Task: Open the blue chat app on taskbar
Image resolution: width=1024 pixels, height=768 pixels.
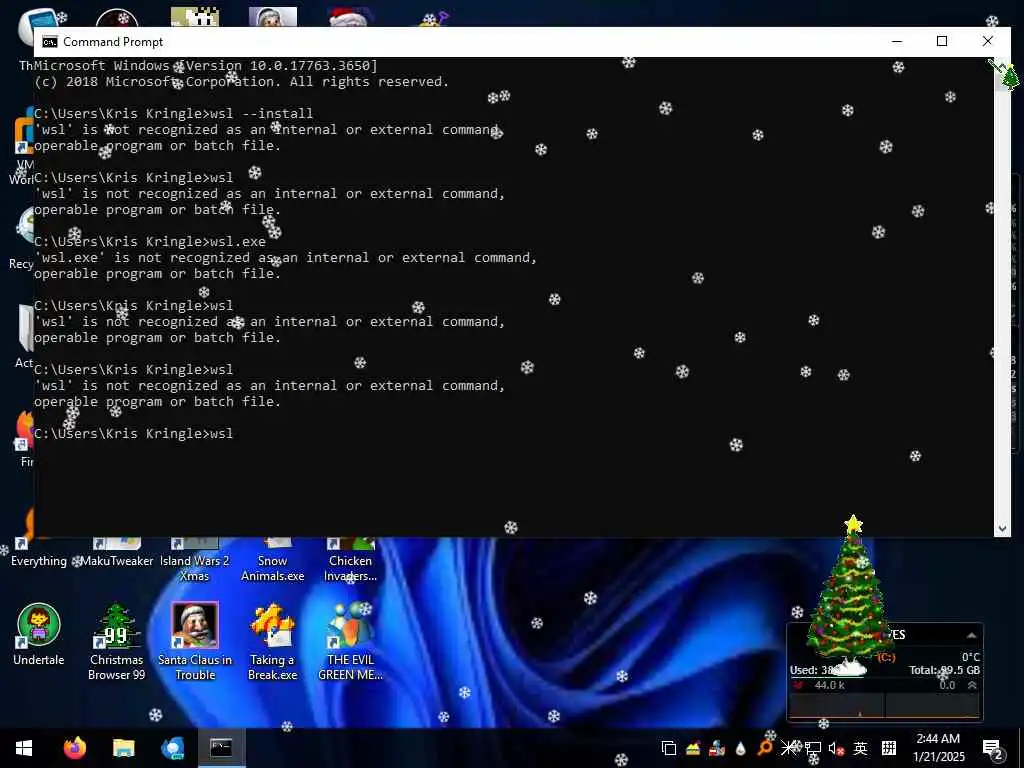Action: click(x=172, y=748)
